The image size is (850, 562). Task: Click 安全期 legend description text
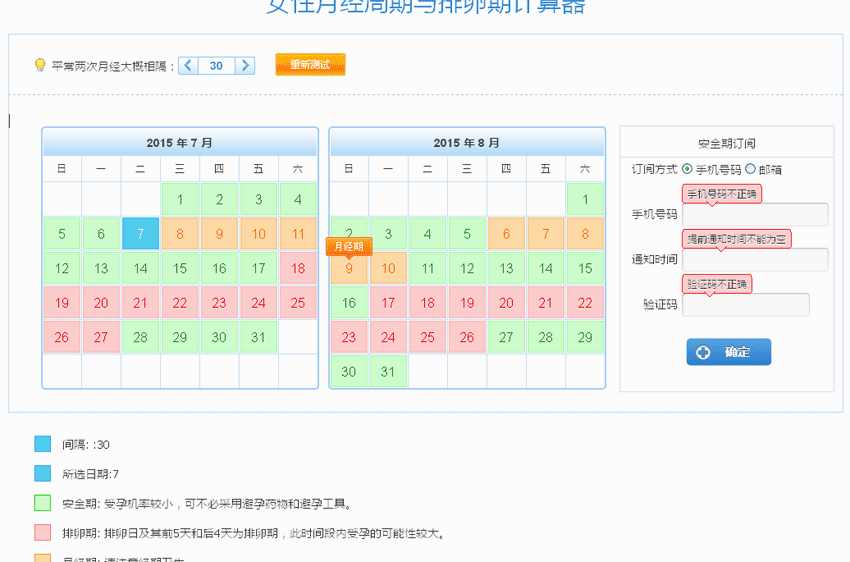pyautogui.click(x=207, y=503)
